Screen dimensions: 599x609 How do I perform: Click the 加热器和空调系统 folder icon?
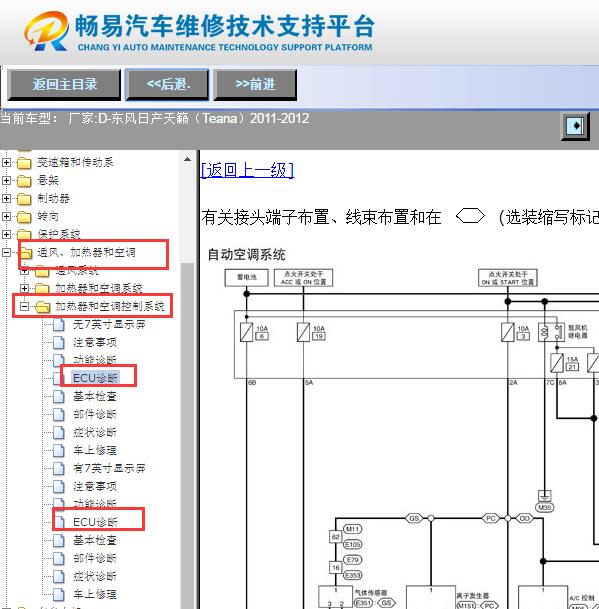click(42, 289)
